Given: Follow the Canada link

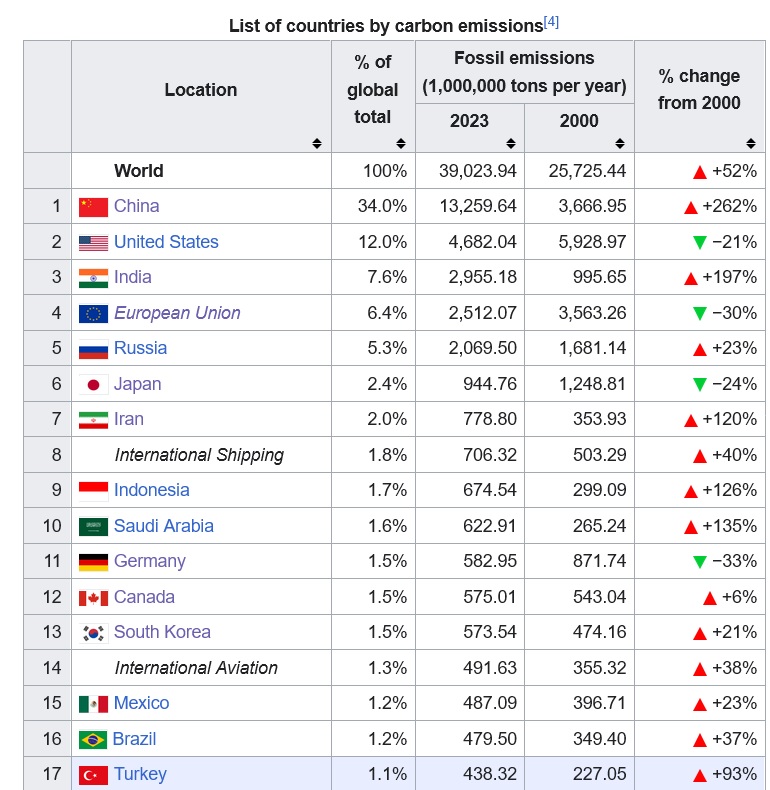Looking at the screenshot, I should point(144,597).
